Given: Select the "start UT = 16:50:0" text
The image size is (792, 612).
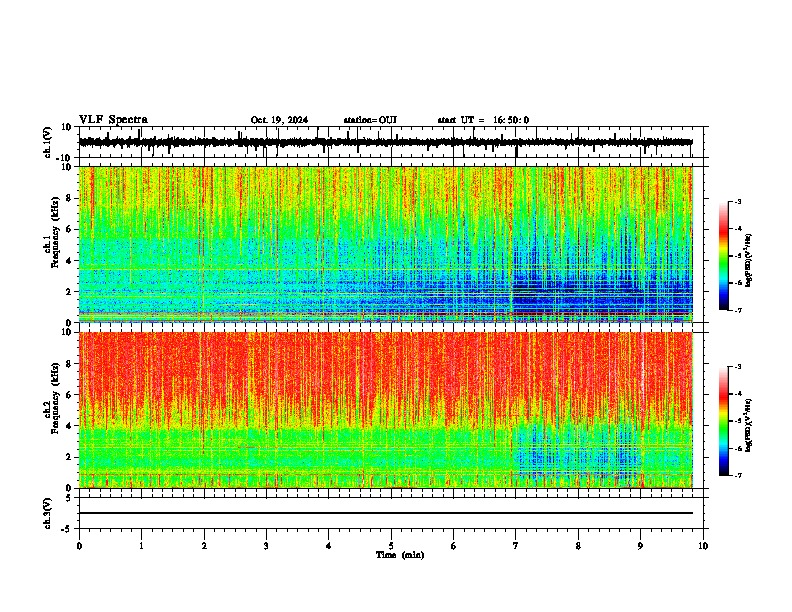Looking at the screenshot, I should pyautogui.click(x=483, y=120).
